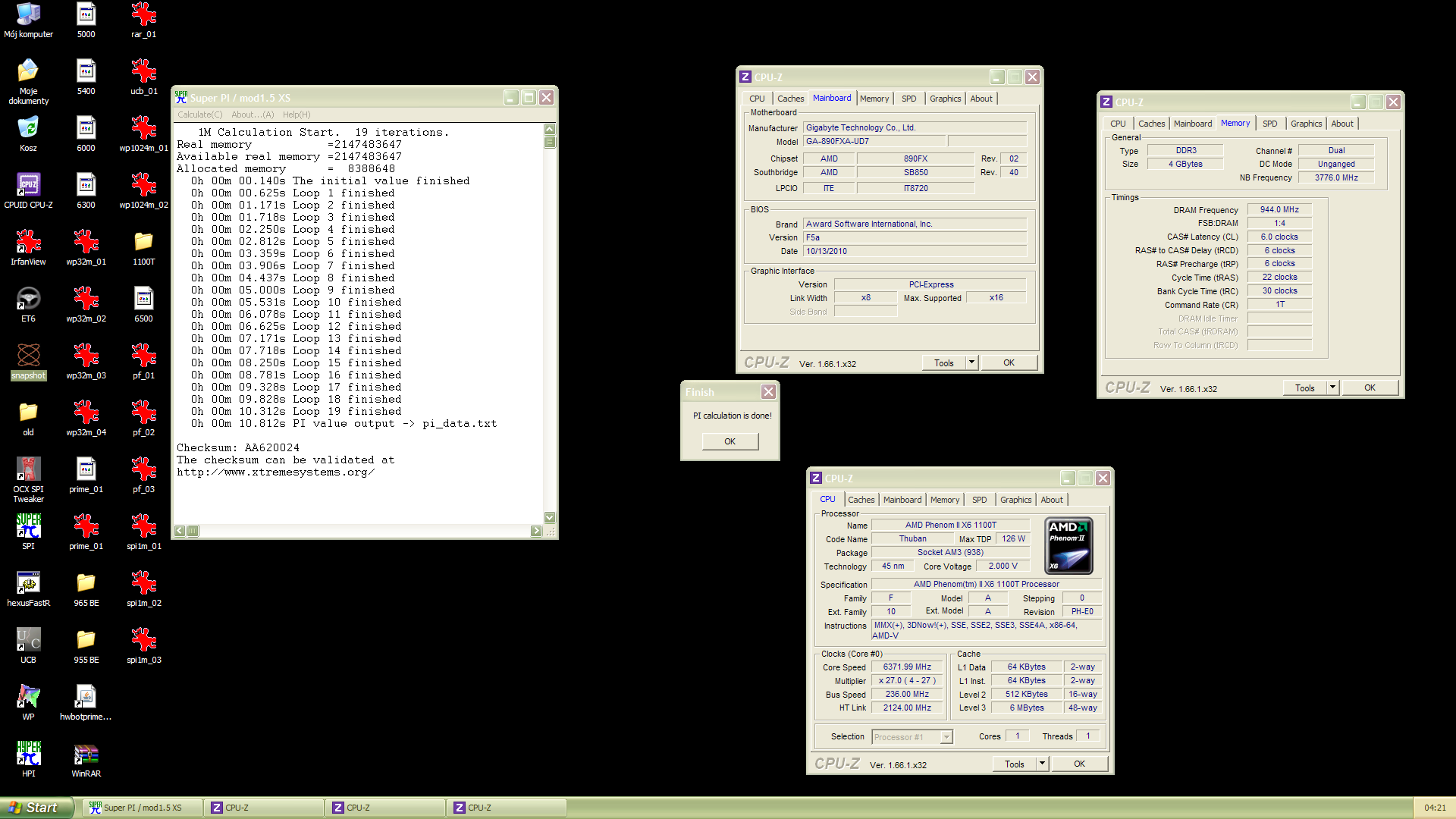The width and height of the screenshot is (1456, 819).
Task: Click OK in Memory CPU-Z window
Action: pos(1370,388)
